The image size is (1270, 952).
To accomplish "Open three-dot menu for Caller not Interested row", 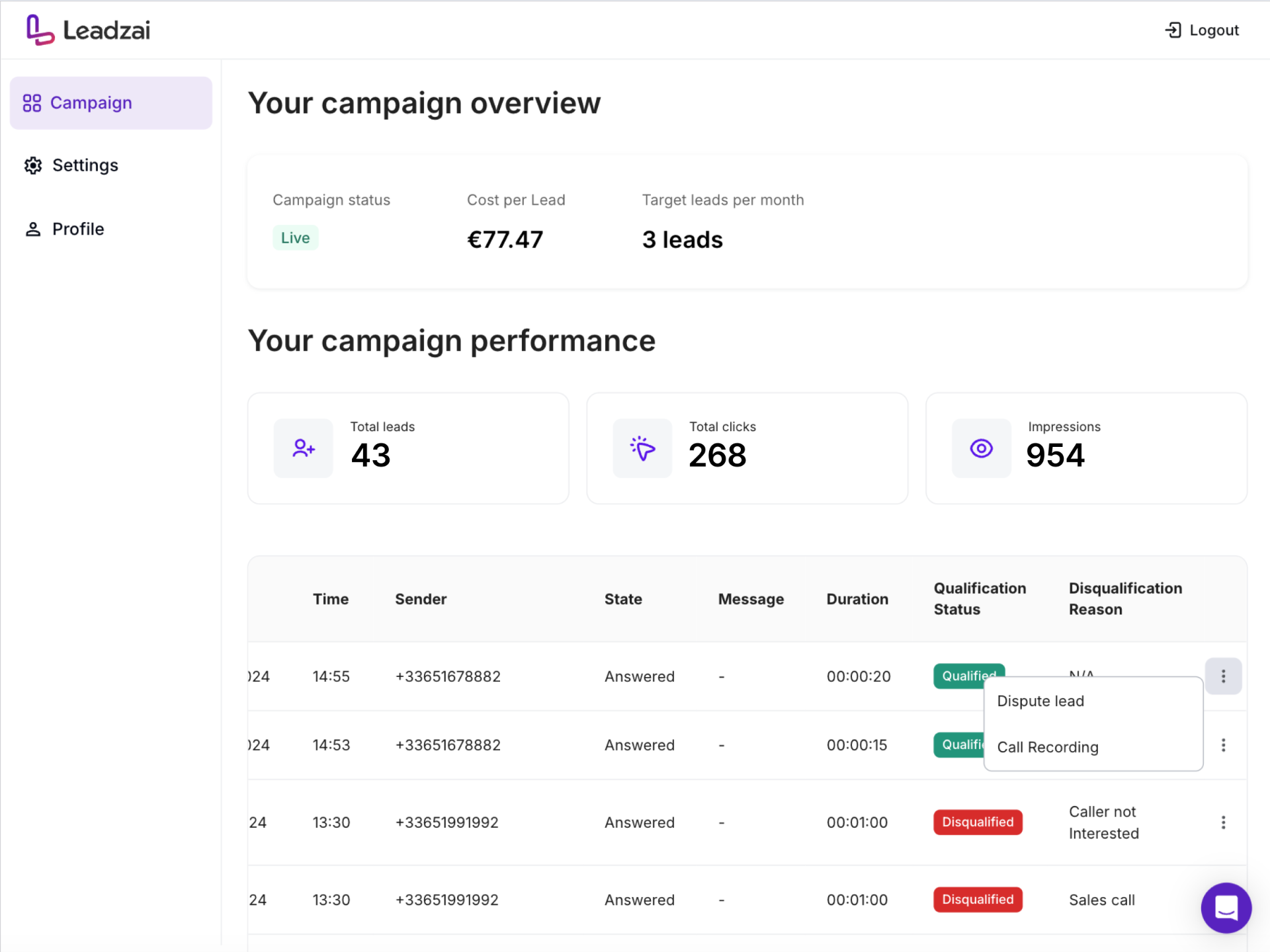I will tap(1223, 822).
